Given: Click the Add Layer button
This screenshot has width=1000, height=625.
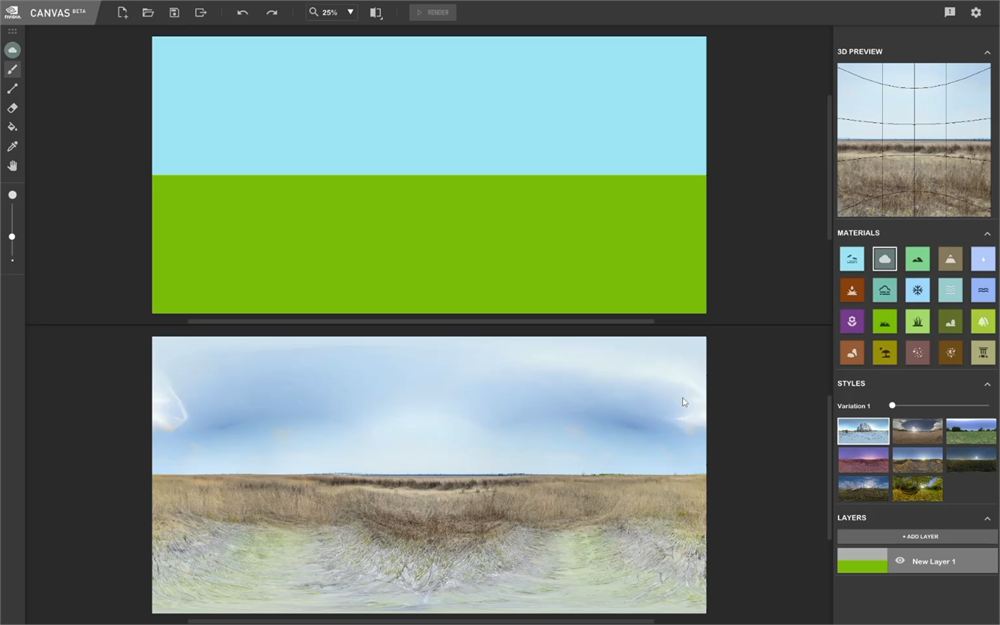Looking at the screenshot, I should 916,536.
